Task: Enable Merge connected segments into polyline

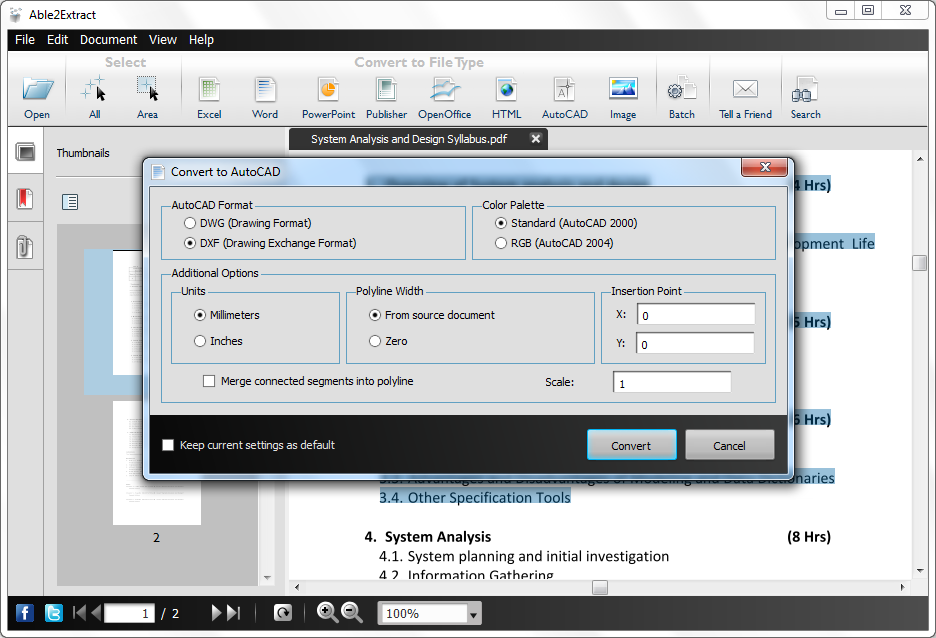Action: coord(308,381)
